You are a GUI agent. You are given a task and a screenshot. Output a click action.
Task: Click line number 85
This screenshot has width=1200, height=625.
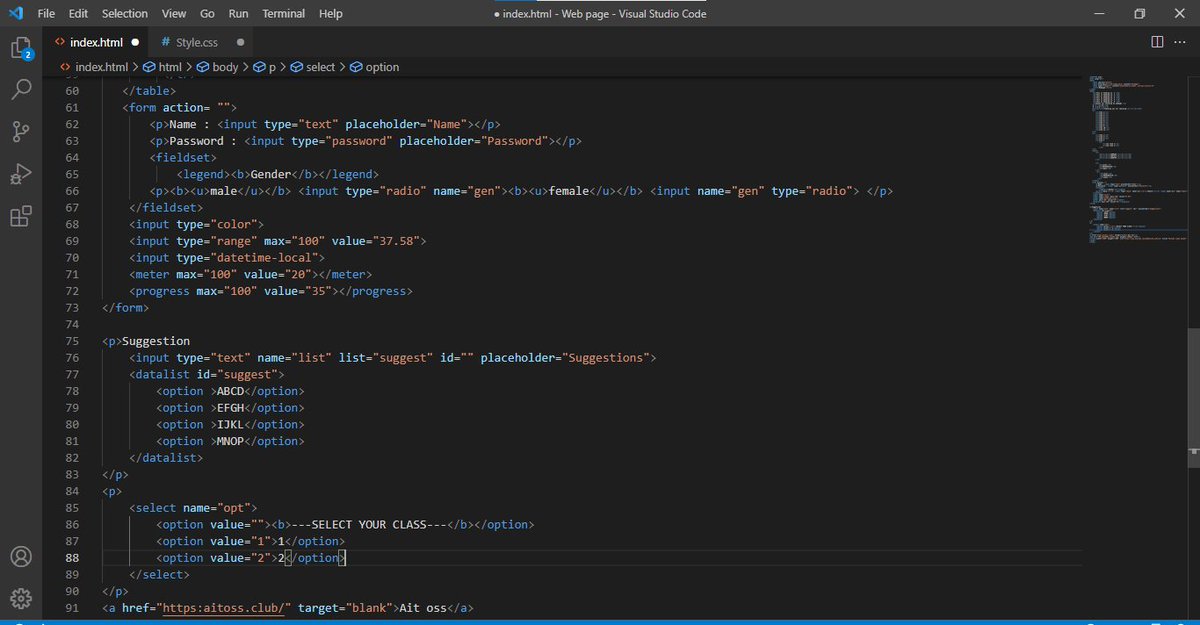72,508
